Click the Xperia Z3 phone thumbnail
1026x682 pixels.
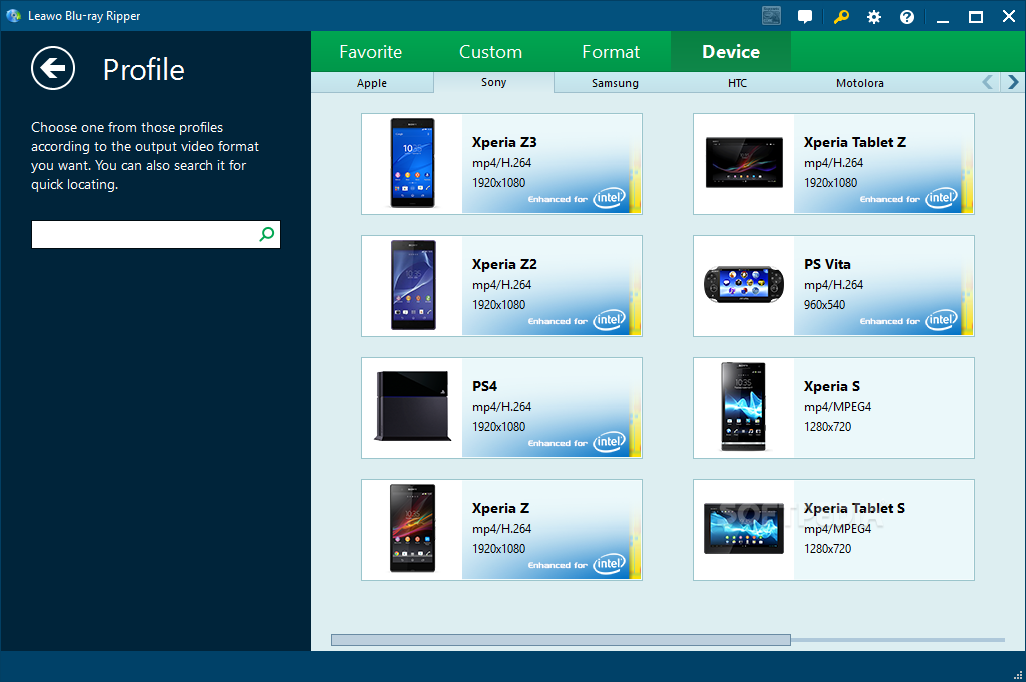(x=412, y=164)
